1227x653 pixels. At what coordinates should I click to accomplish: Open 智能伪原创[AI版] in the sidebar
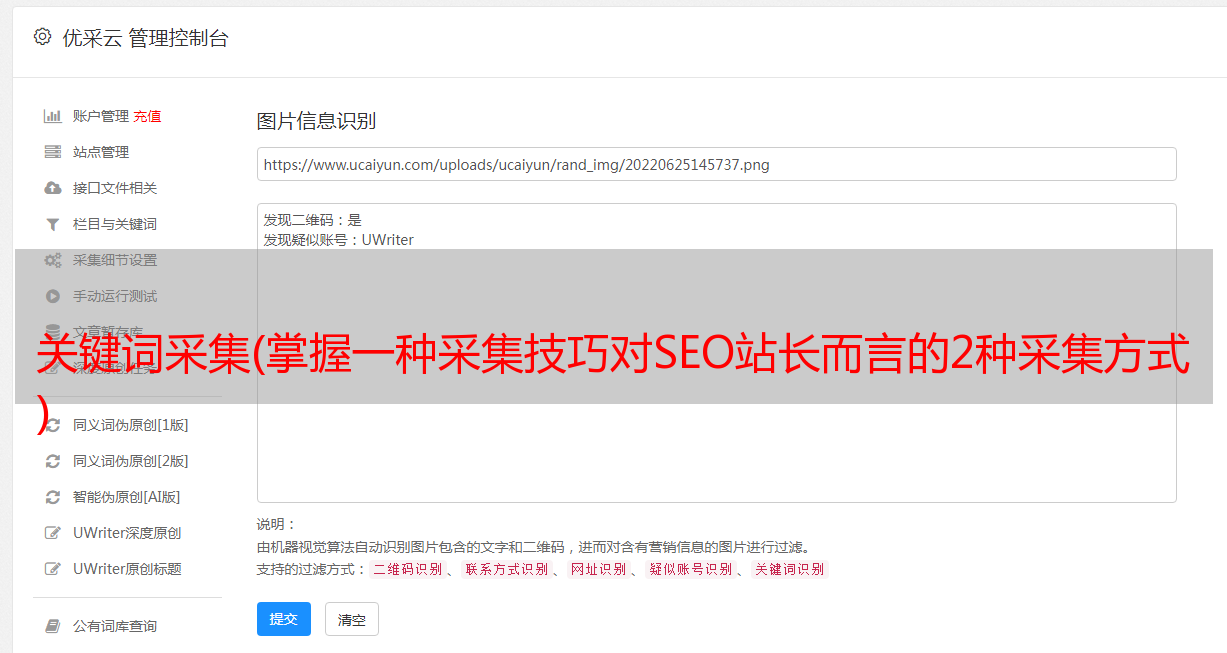click(126, 497)
